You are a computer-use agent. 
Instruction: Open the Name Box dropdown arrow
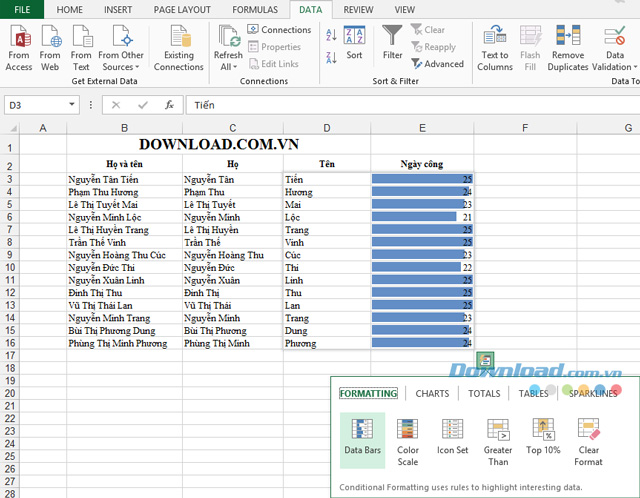72,104
